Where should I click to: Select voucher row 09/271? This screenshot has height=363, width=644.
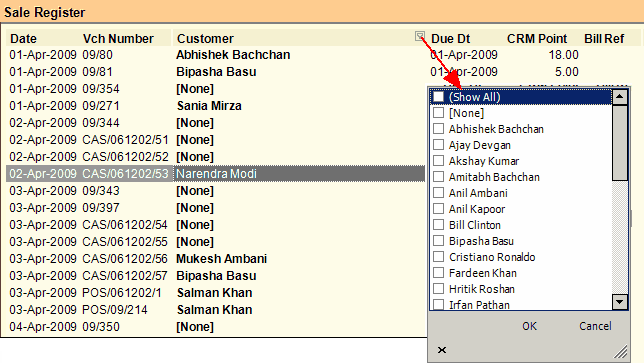tap(216, 106)
